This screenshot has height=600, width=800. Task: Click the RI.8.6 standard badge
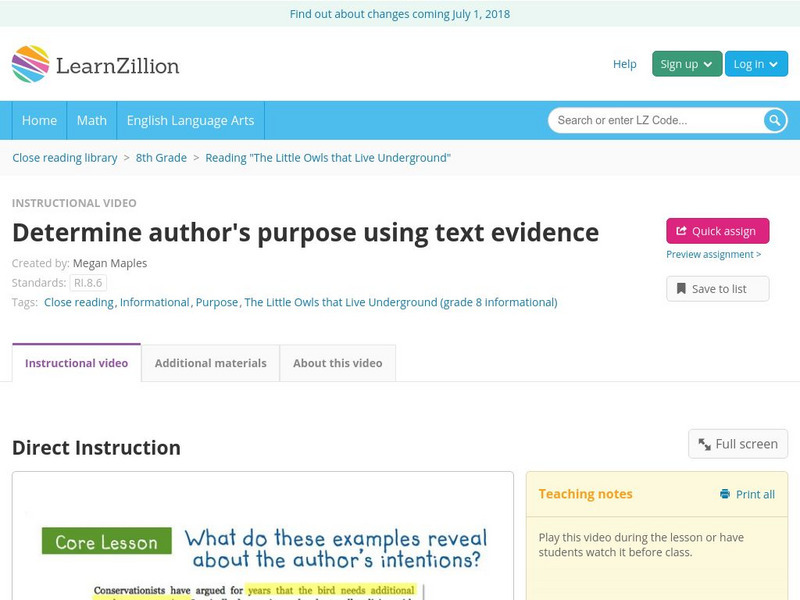pos(88,283)
